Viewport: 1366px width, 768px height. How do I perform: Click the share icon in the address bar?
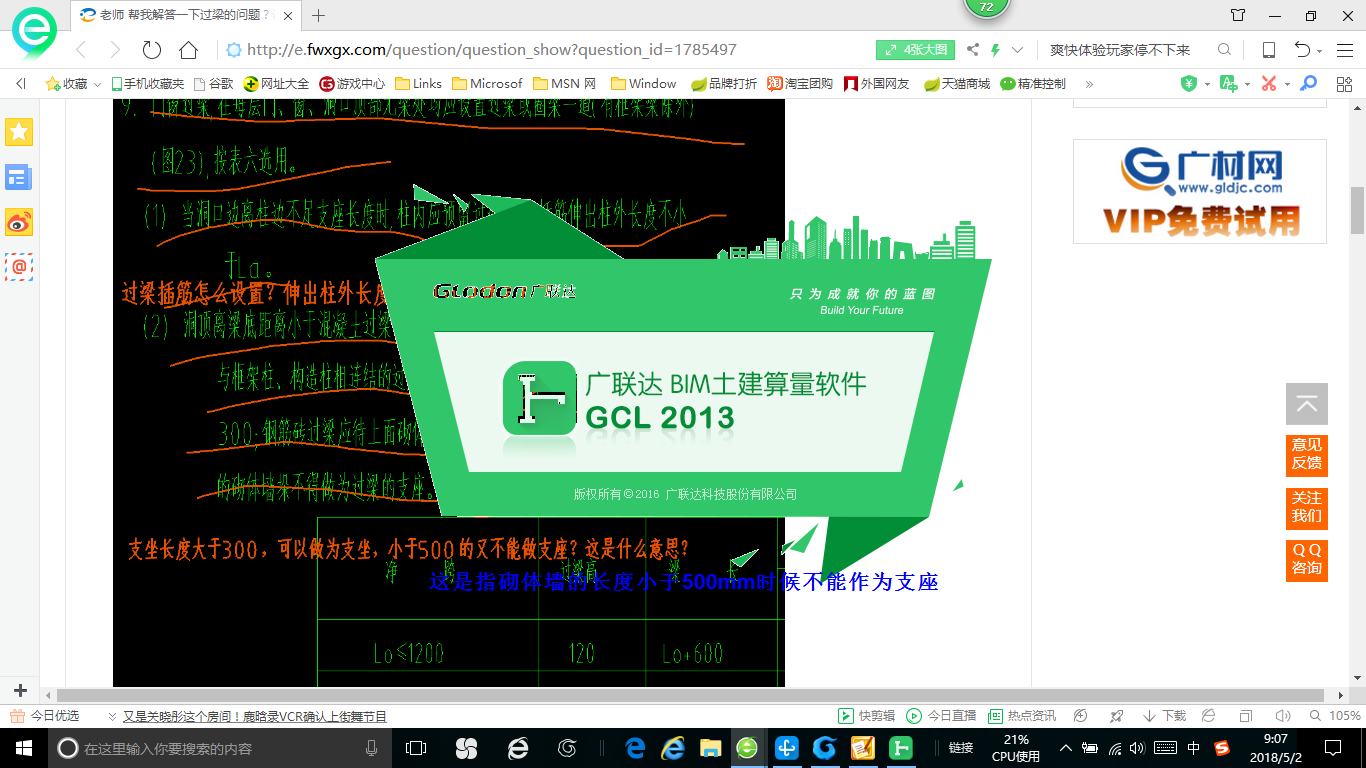(973, 50)
